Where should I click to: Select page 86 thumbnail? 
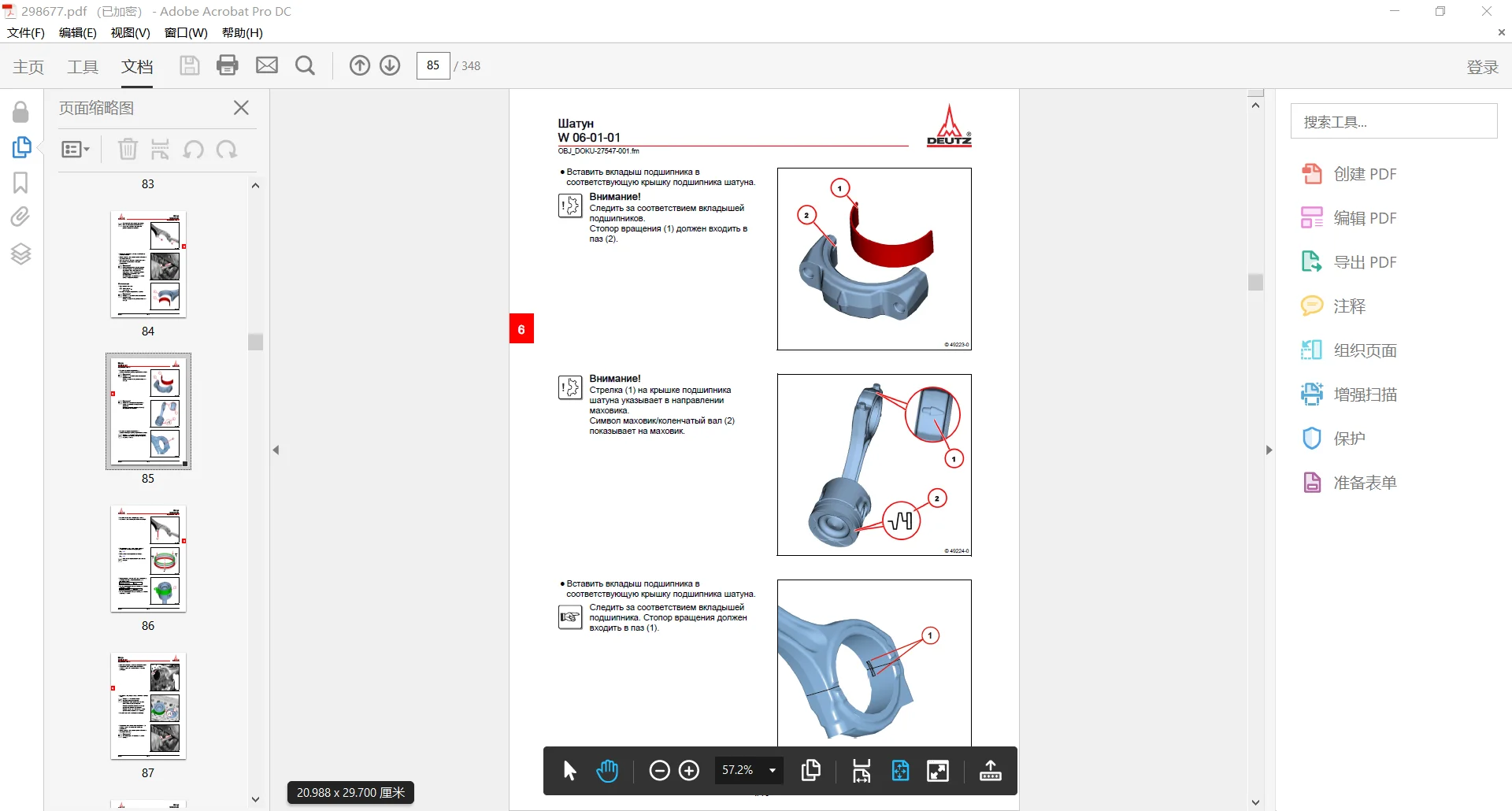pyautogui.click(x=148, y=559)
